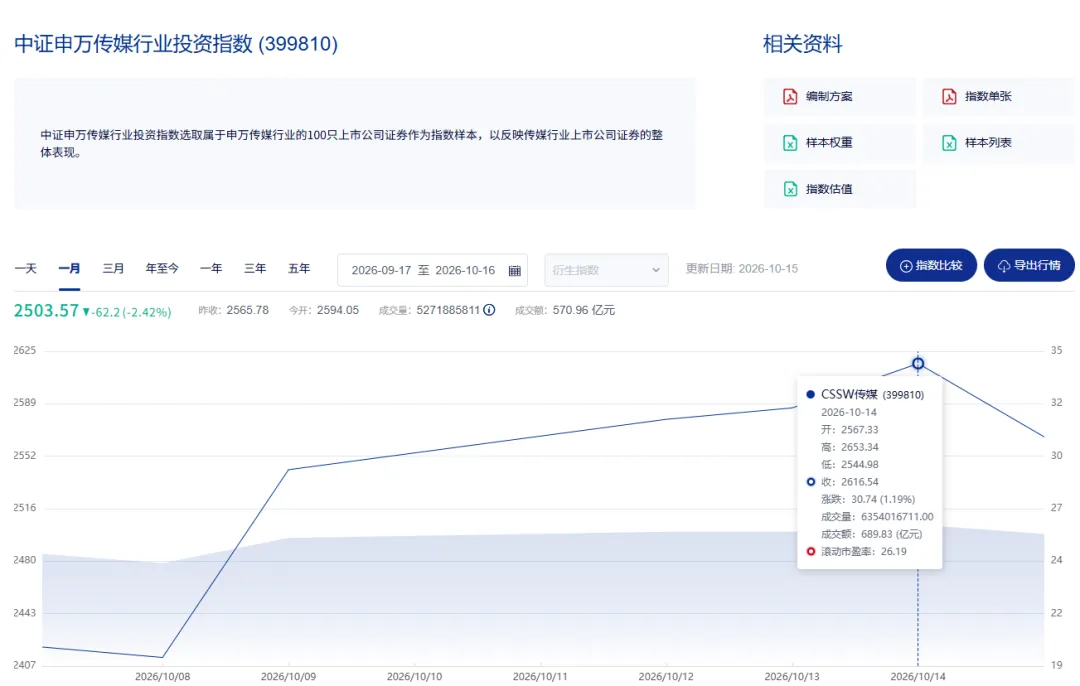
Task: Open the 编制方案 PDF icon
Action: [790, 96]
